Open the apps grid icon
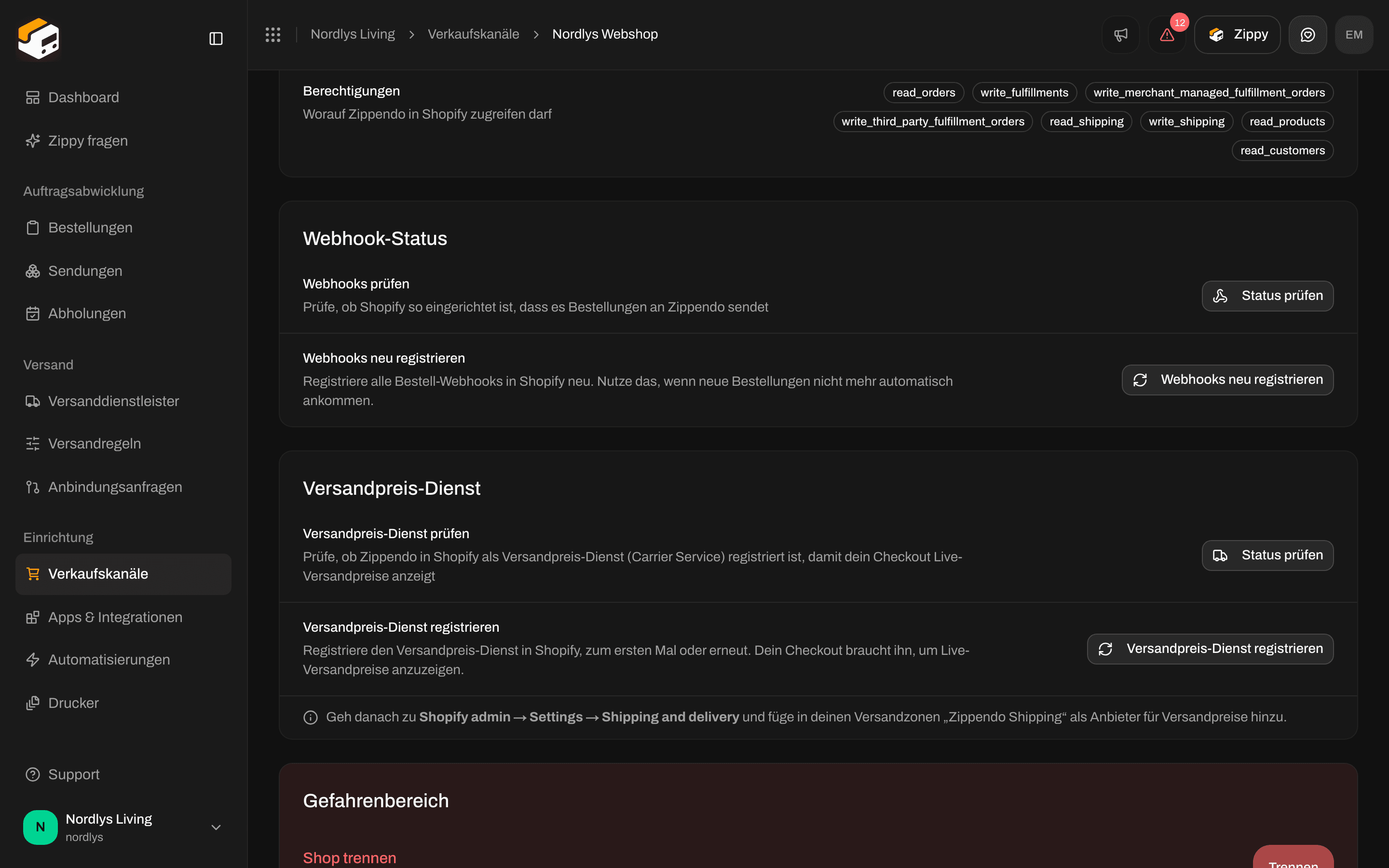Viewport: 1389px width, 868px height. pyautogui.click(x=273, y=34)
